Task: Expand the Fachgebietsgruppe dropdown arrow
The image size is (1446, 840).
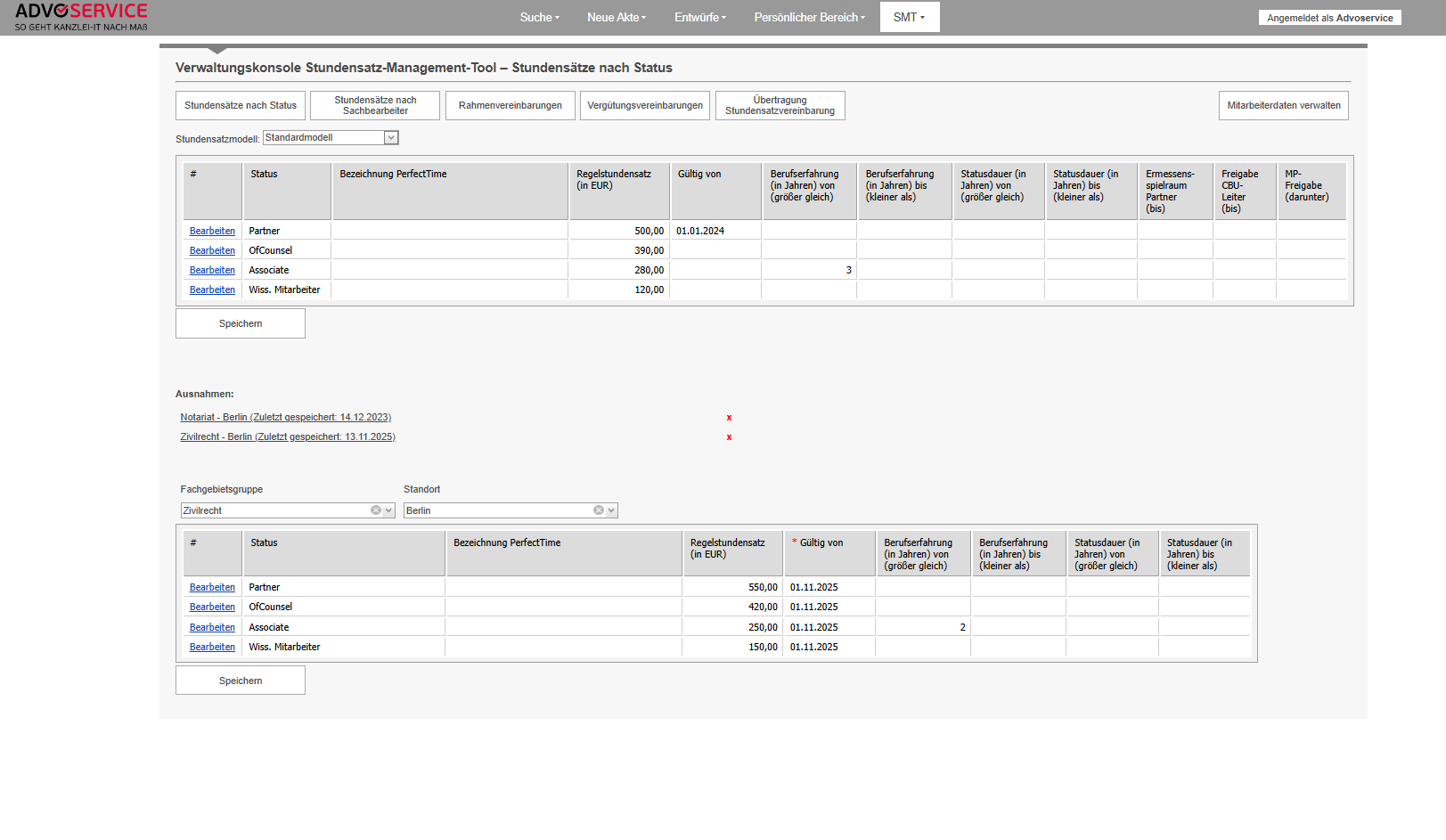Action: 388,510
